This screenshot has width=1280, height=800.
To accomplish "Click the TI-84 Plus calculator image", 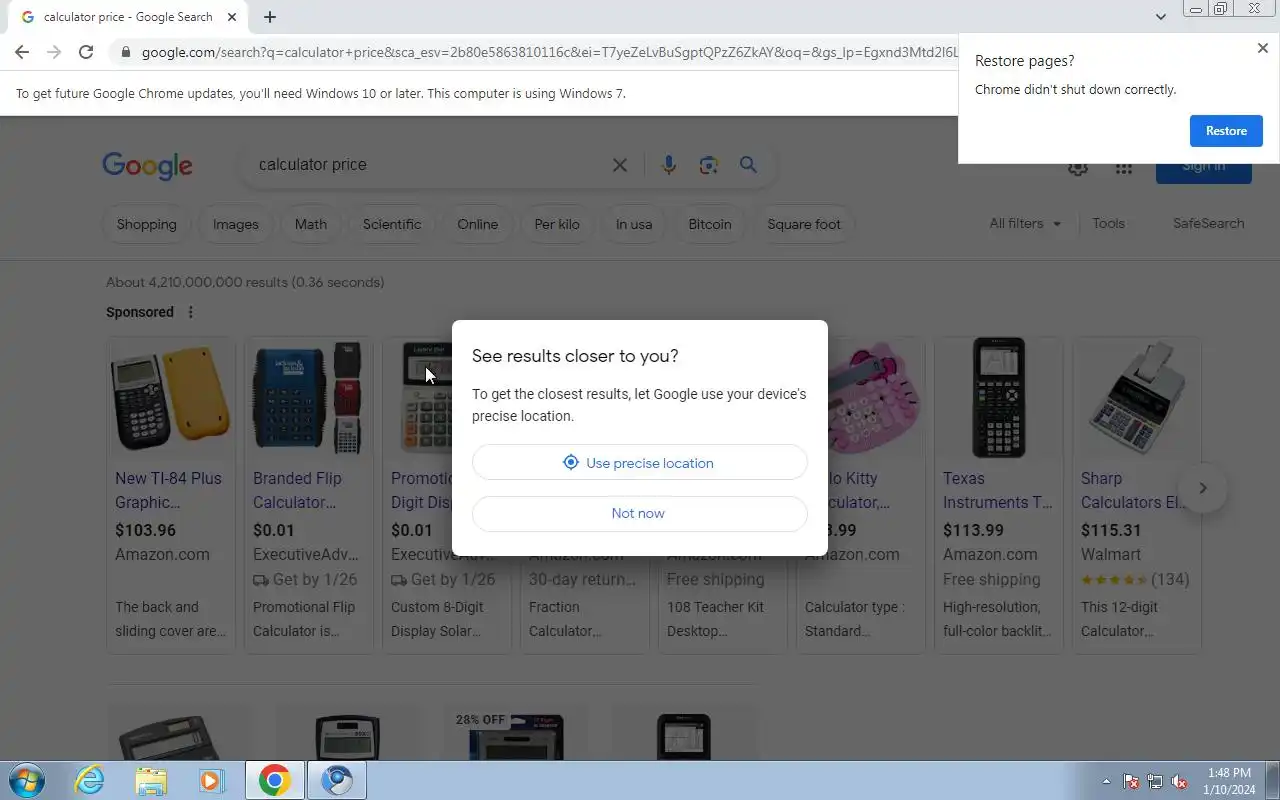I will coord(171,398).
